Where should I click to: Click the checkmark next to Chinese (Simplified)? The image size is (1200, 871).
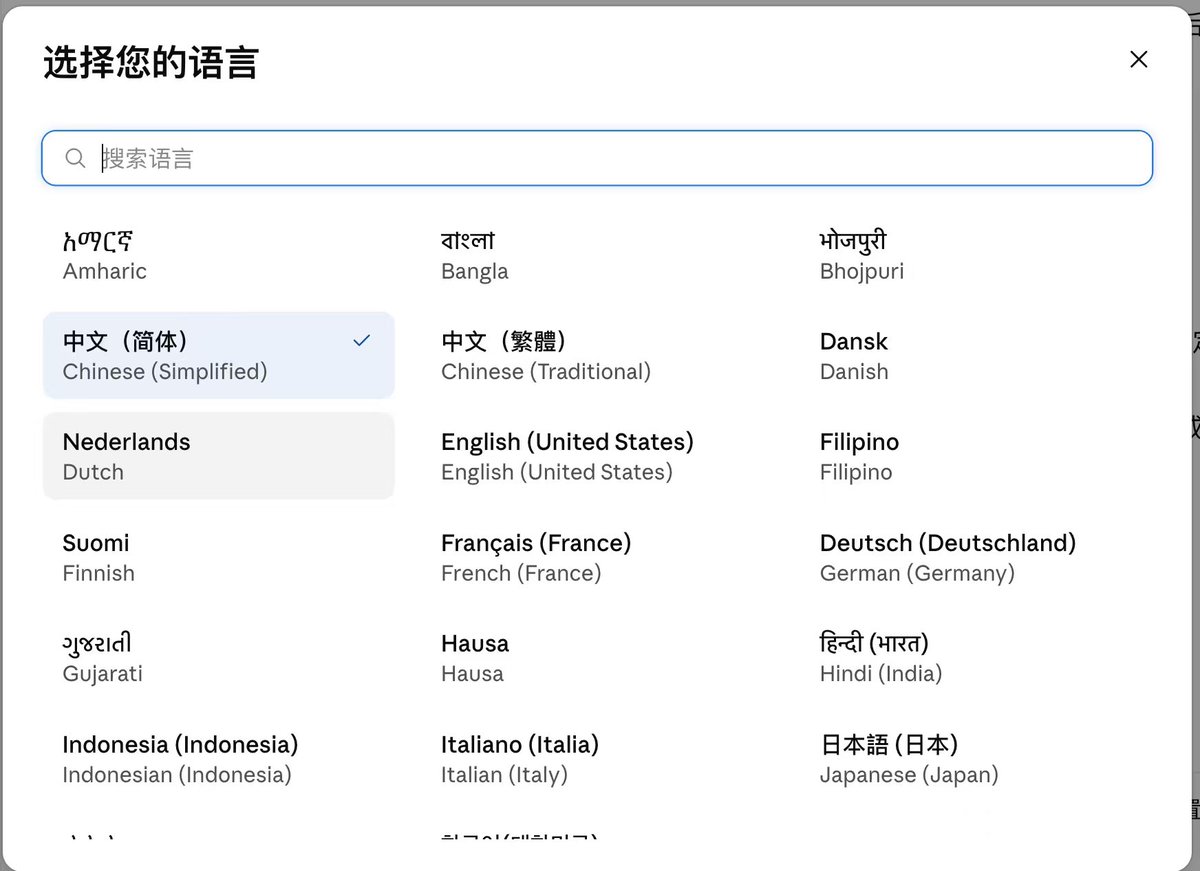pos(362,341)
